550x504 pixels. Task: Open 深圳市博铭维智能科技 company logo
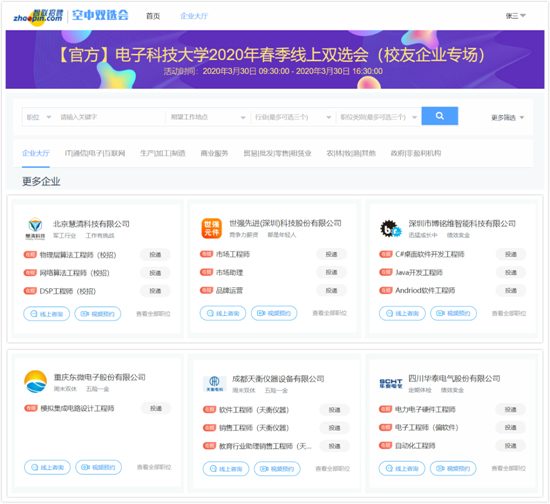coord(391,228)
